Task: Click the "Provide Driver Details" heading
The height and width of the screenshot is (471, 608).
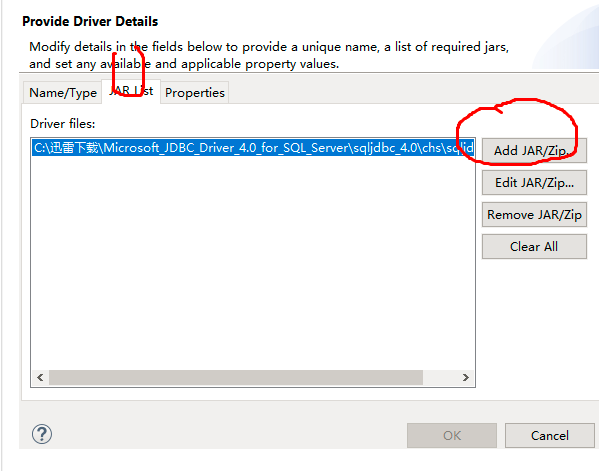Action: [x=90, y=21]
